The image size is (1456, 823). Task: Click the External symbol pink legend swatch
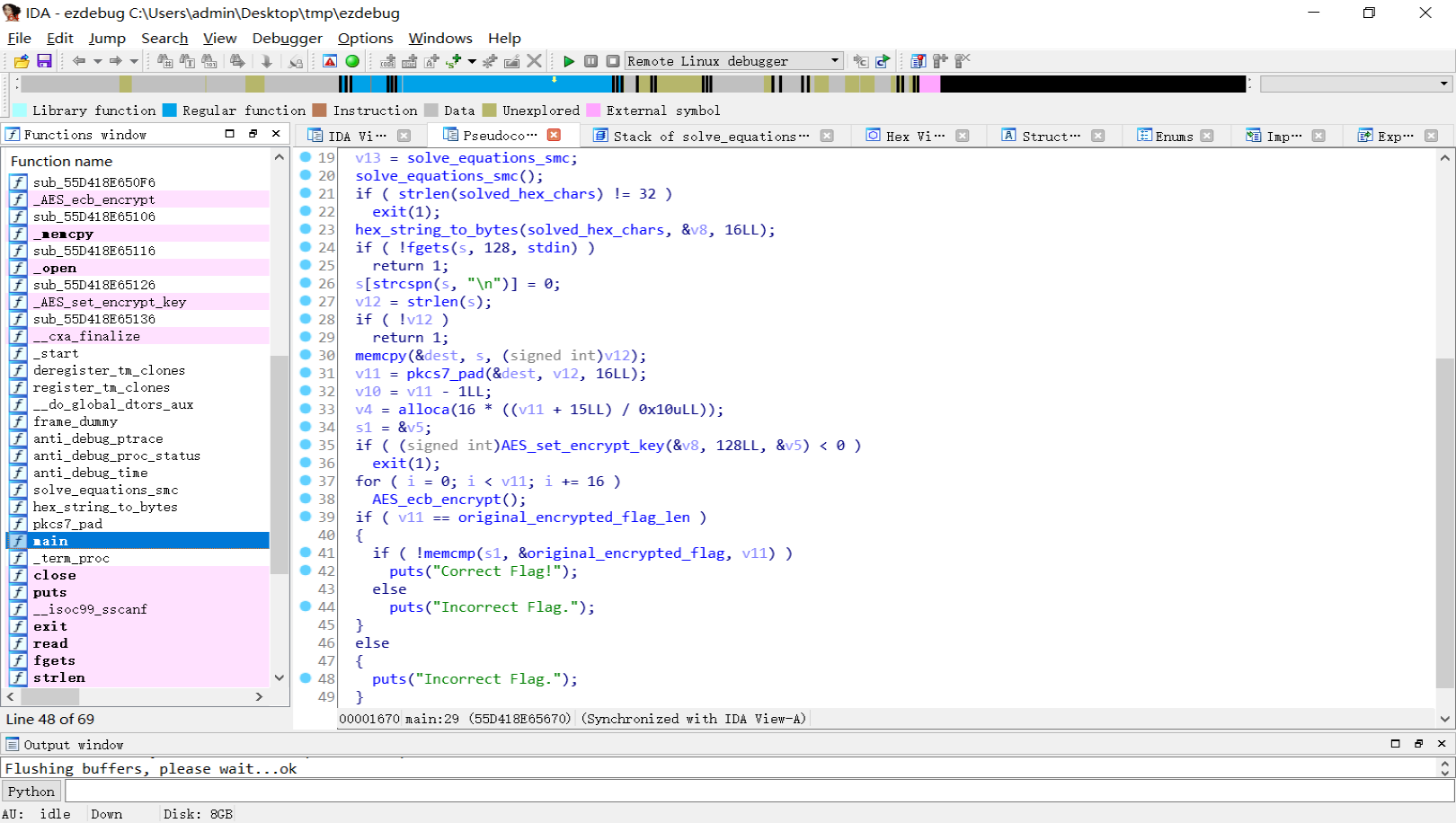pyautogui.click(x=593, y=111)
